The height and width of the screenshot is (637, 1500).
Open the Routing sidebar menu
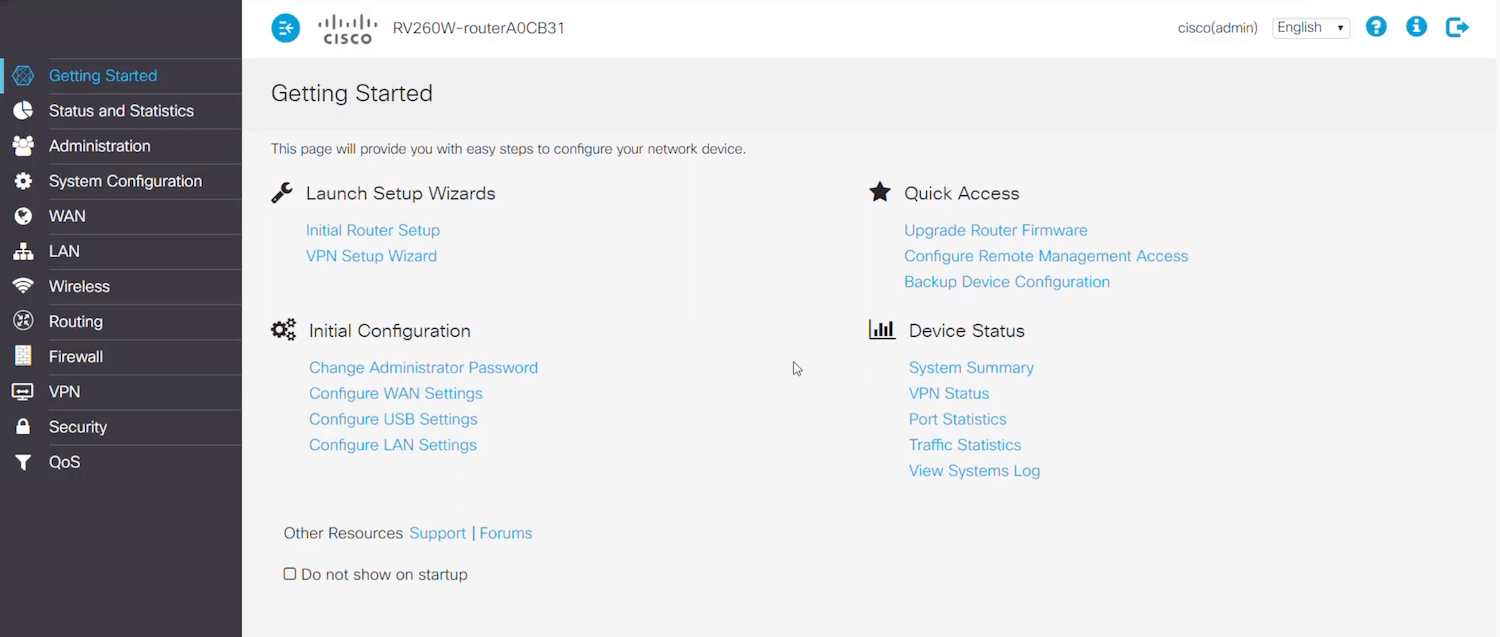tap(75, 322)
